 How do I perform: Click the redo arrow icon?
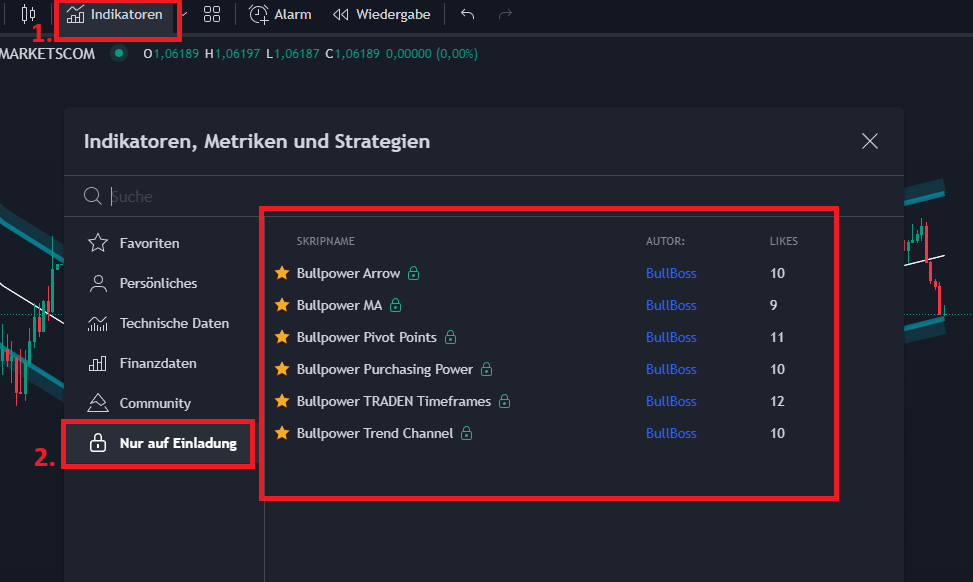point(505,14)
